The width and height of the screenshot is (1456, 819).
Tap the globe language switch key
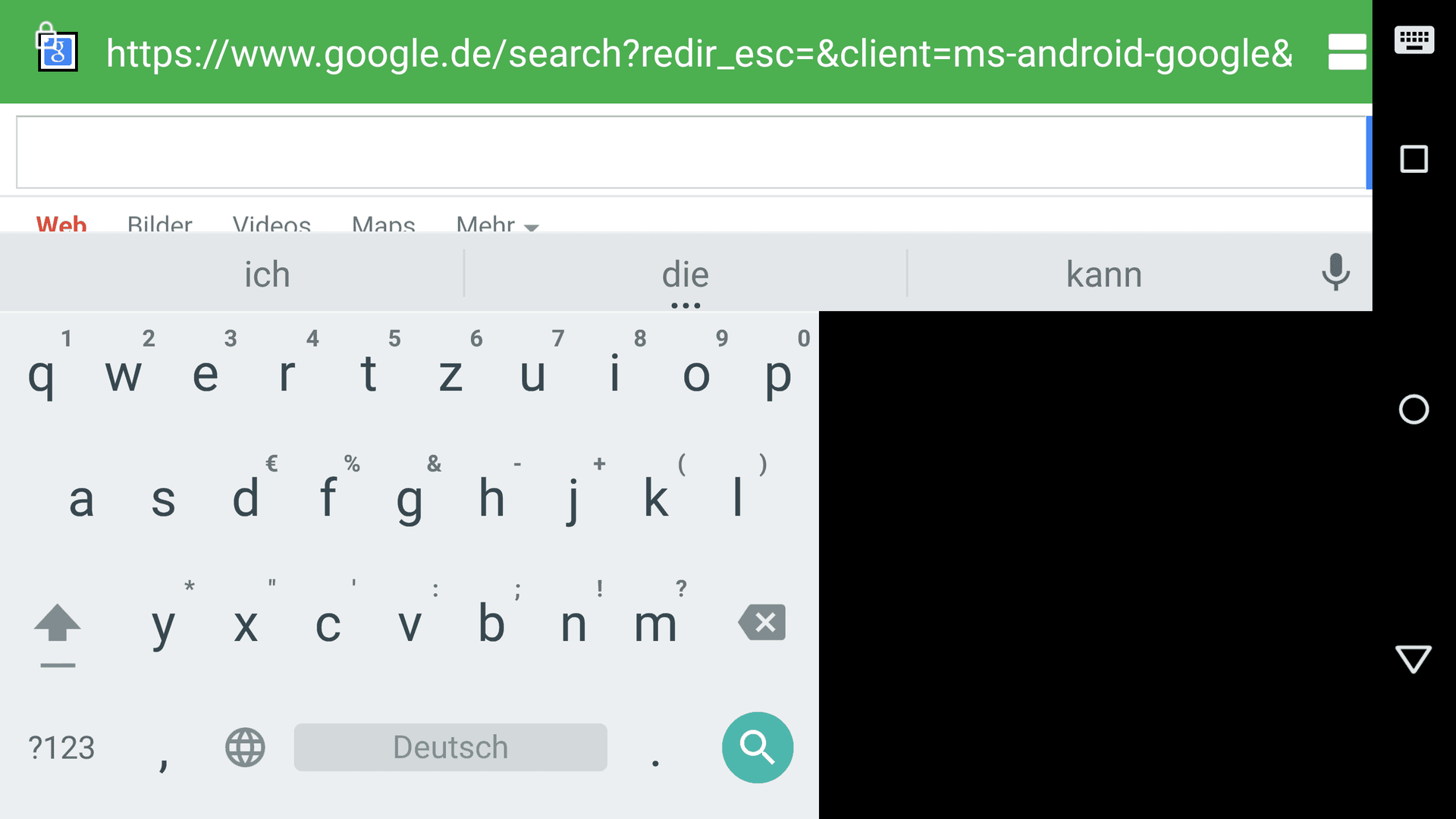pyautogui.click(x=245, y=748)
